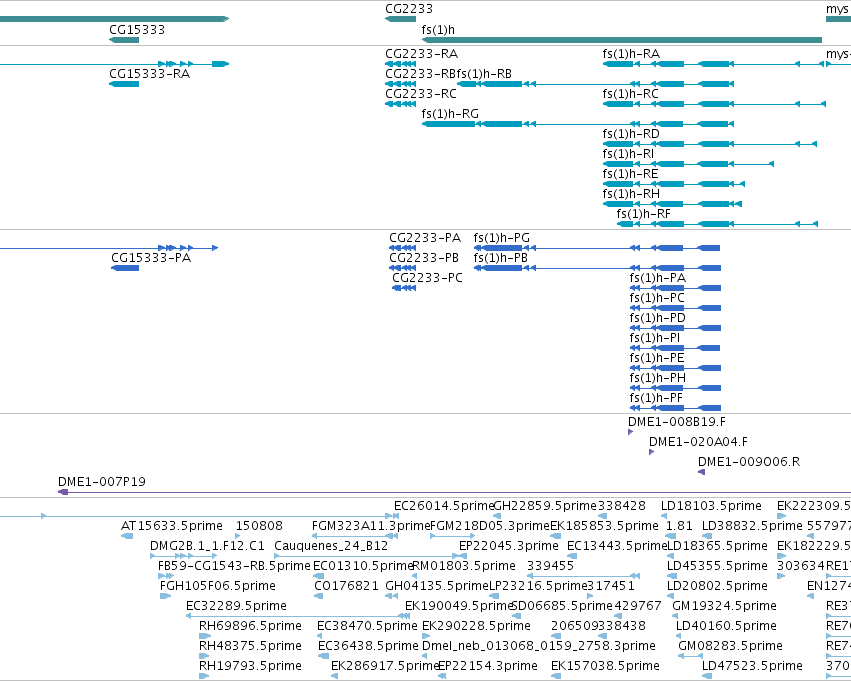Select the fs(1)h-RF transcript label
Image resolution: width=851 pixels, height=681 pixels.
(643, 214)
